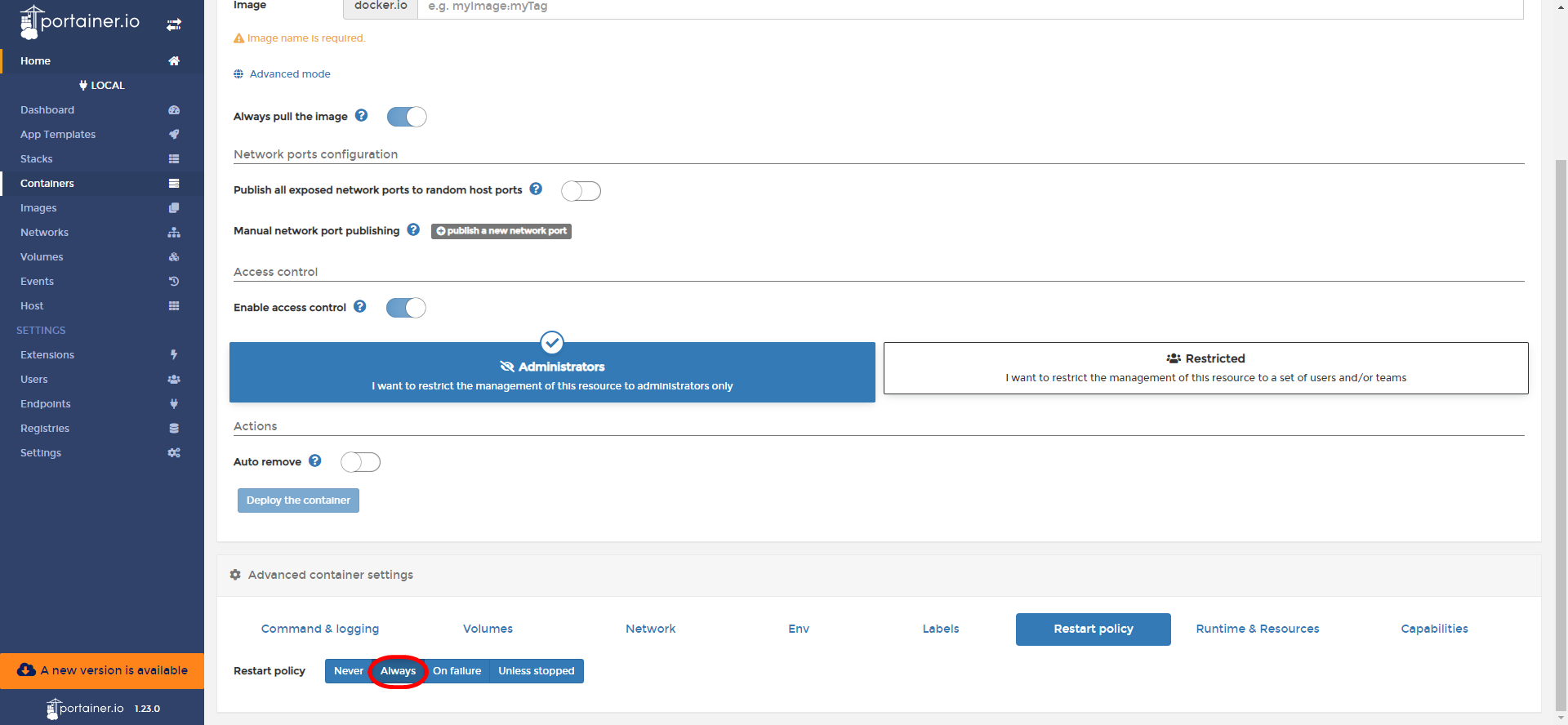Image resolution: width=1568 pixels, height=725 pixels.
Task: Go to Home in sidebar
Action: pos(36,60)
